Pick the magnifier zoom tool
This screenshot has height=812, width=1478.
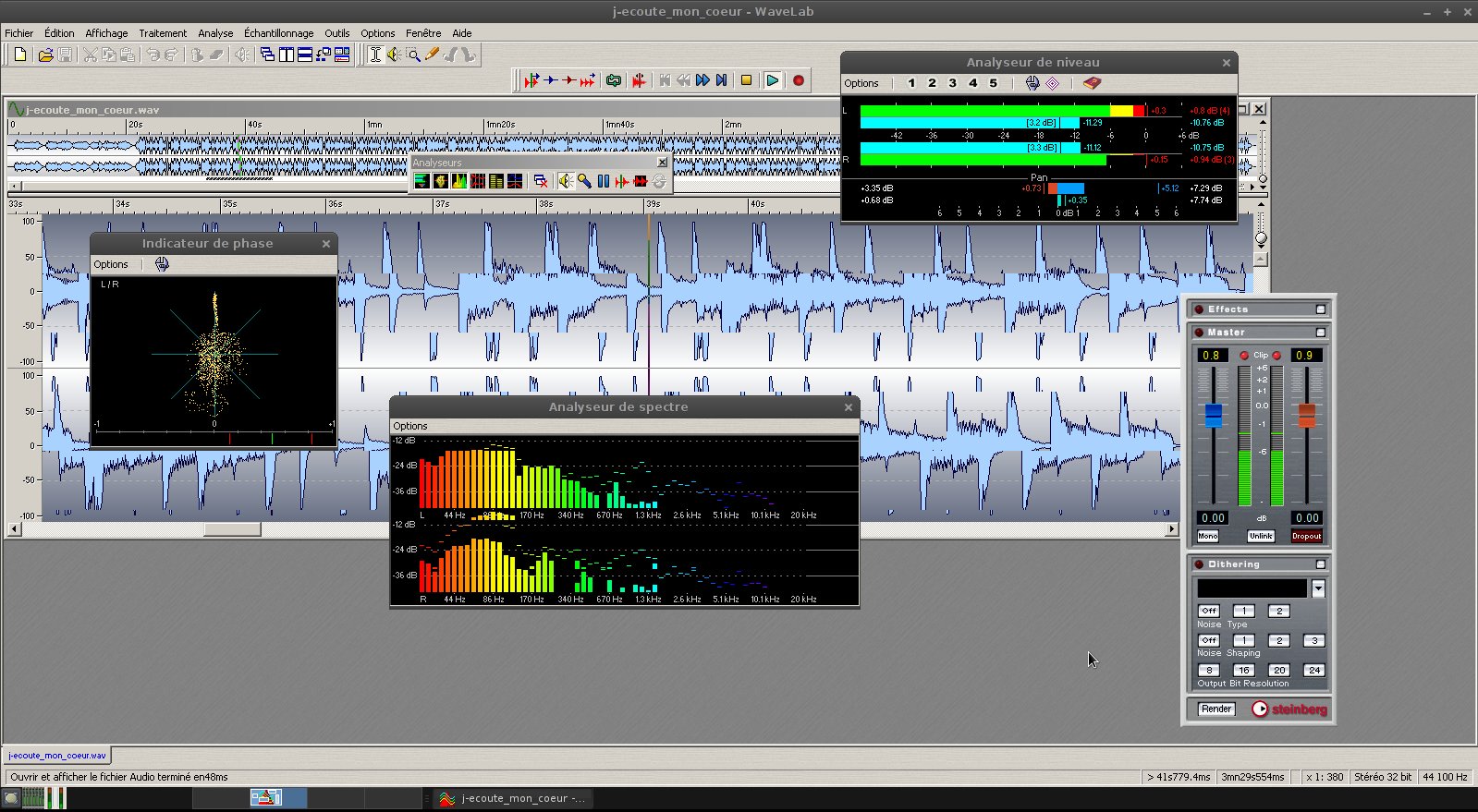click(x=413, y=55)
